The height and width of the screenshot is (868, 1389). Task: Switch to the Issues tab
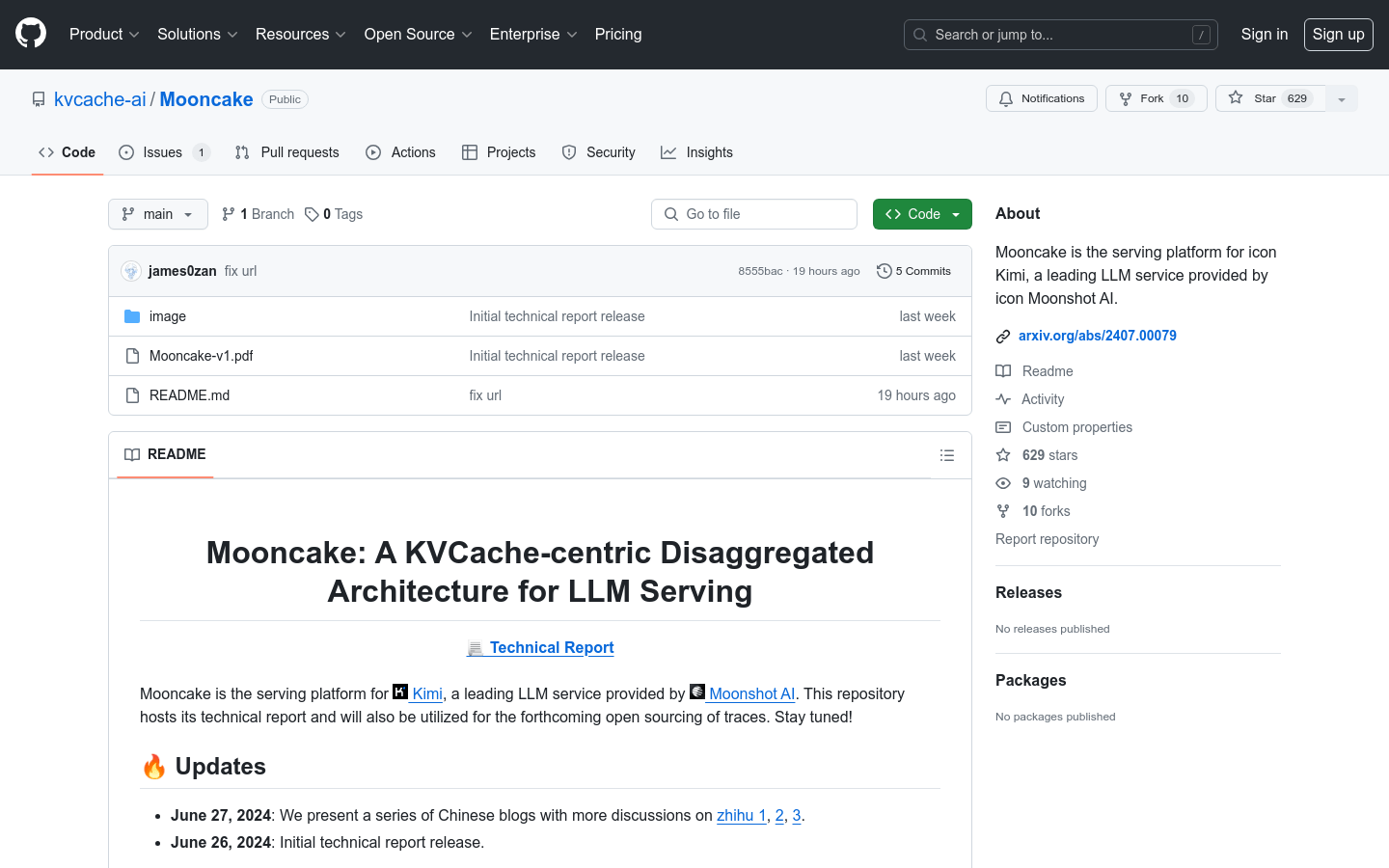tap(164, 152)
